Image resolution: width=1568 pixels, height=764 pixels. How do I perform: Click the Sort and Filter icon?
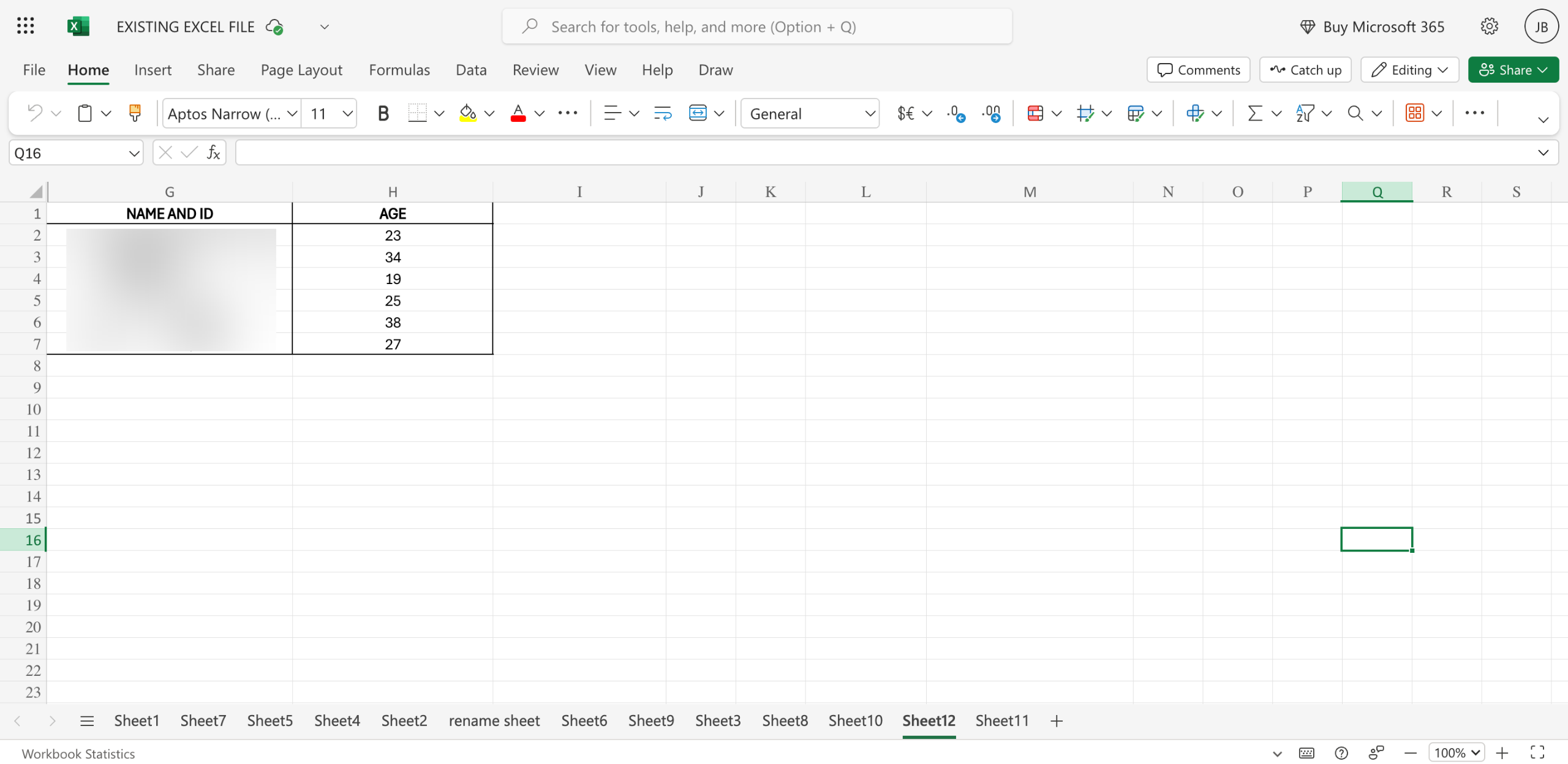1305,113
